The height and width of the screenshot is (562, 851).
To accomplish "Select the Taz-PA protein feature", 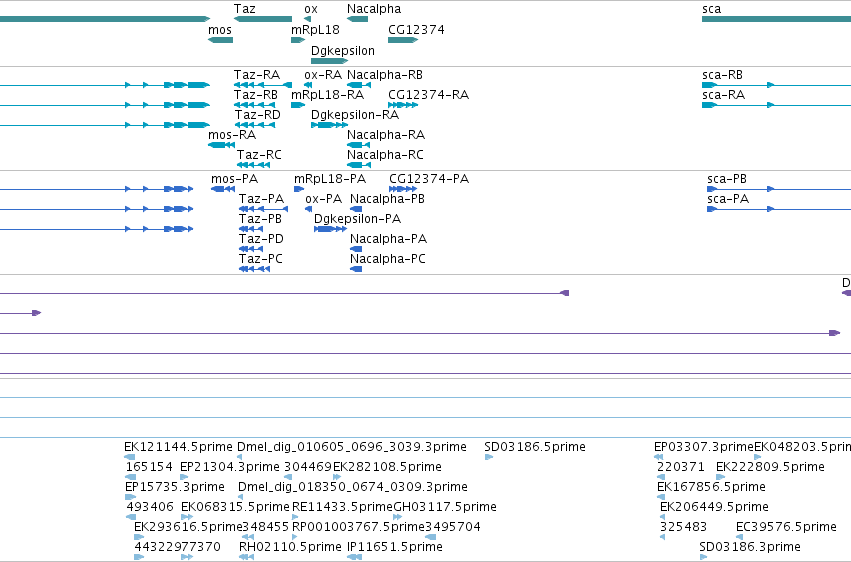I will click(263, 209).
